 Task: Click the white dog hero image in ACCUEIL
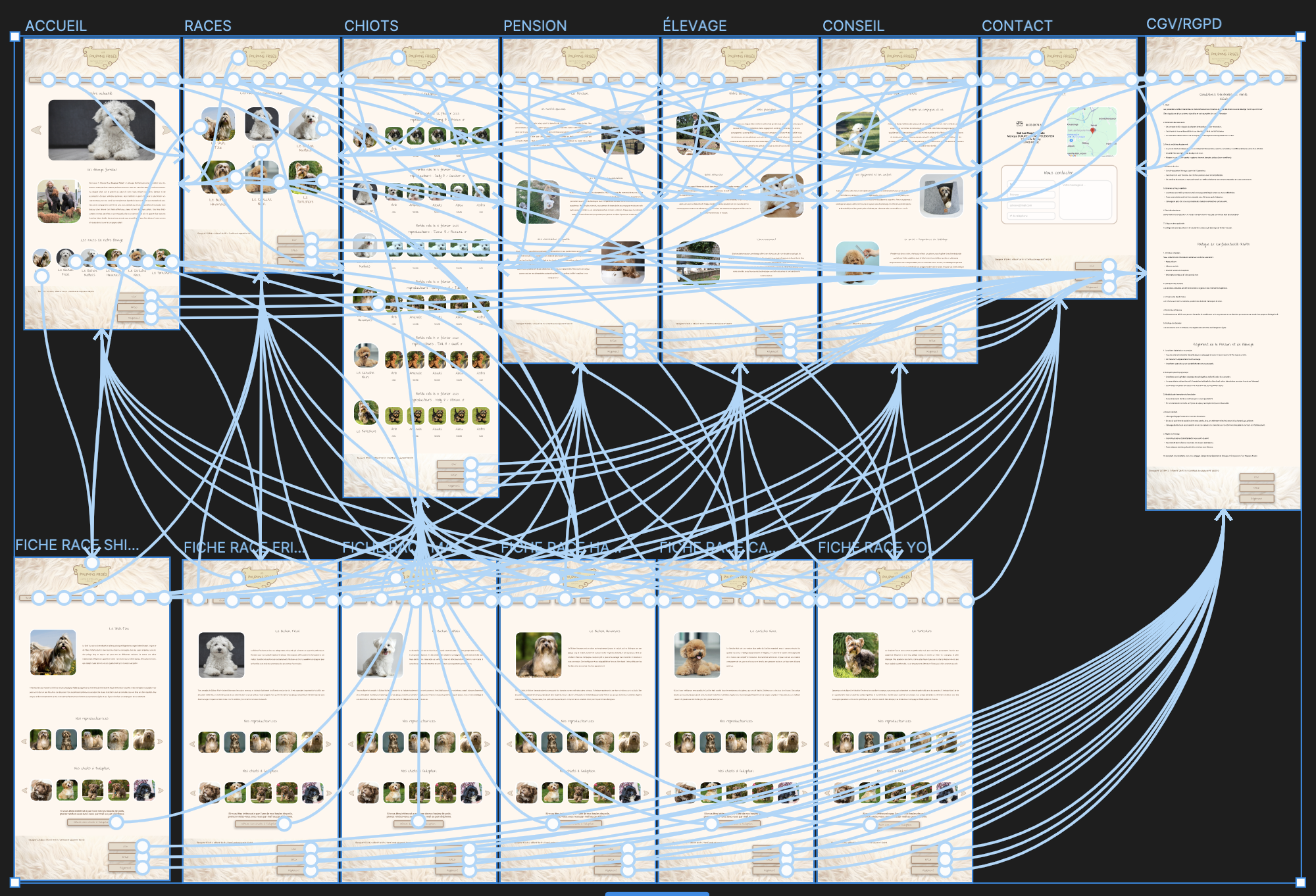coord(102,130)
